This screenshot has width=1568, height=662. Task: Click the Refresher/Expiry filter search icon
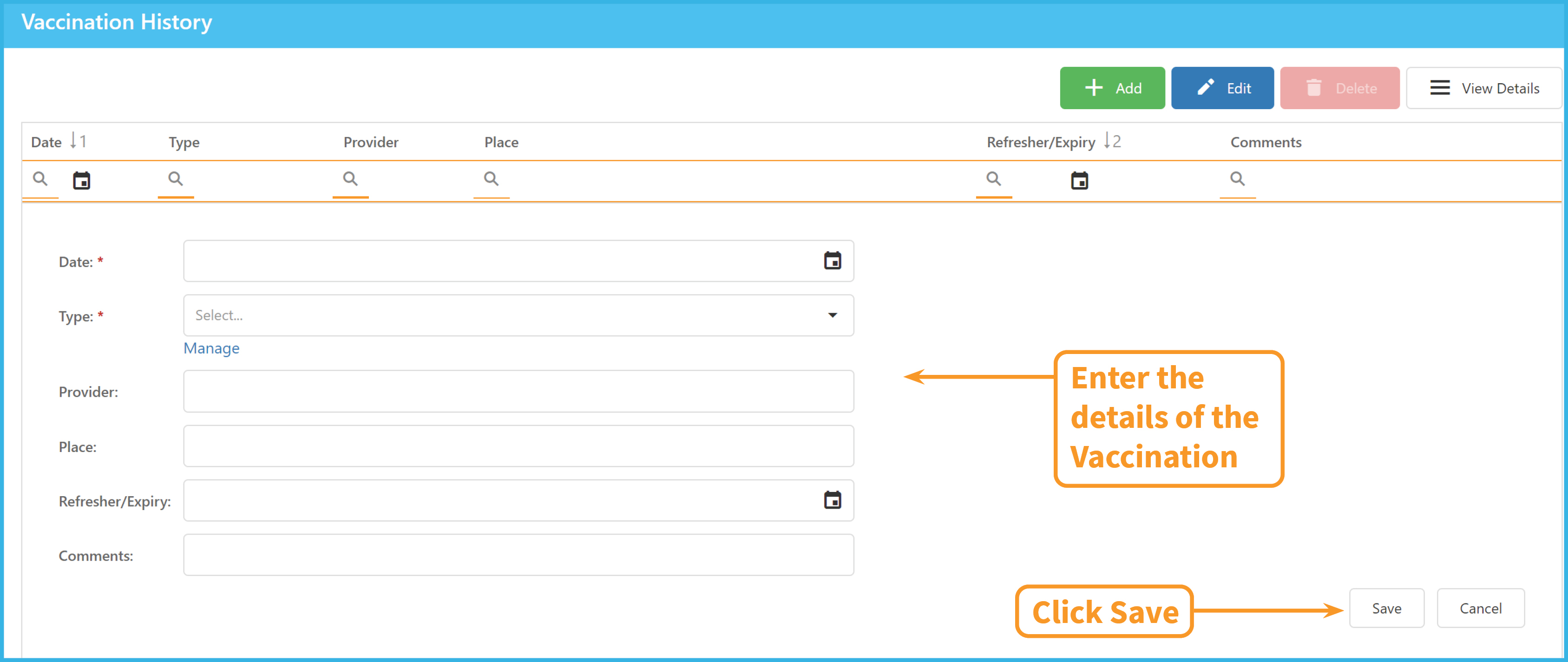(993, 179)
